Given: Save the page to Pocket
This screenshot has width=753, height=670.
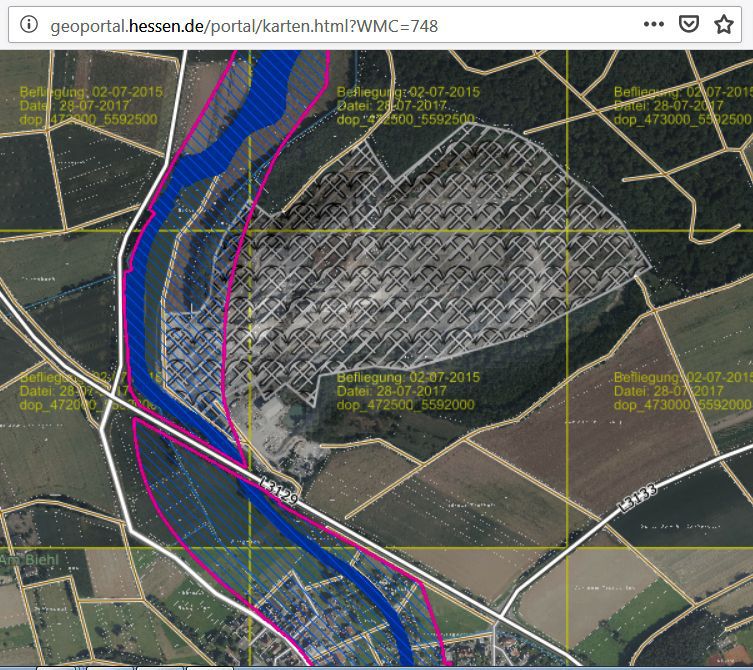Looking at the screenshot, I should click(689, 25).
